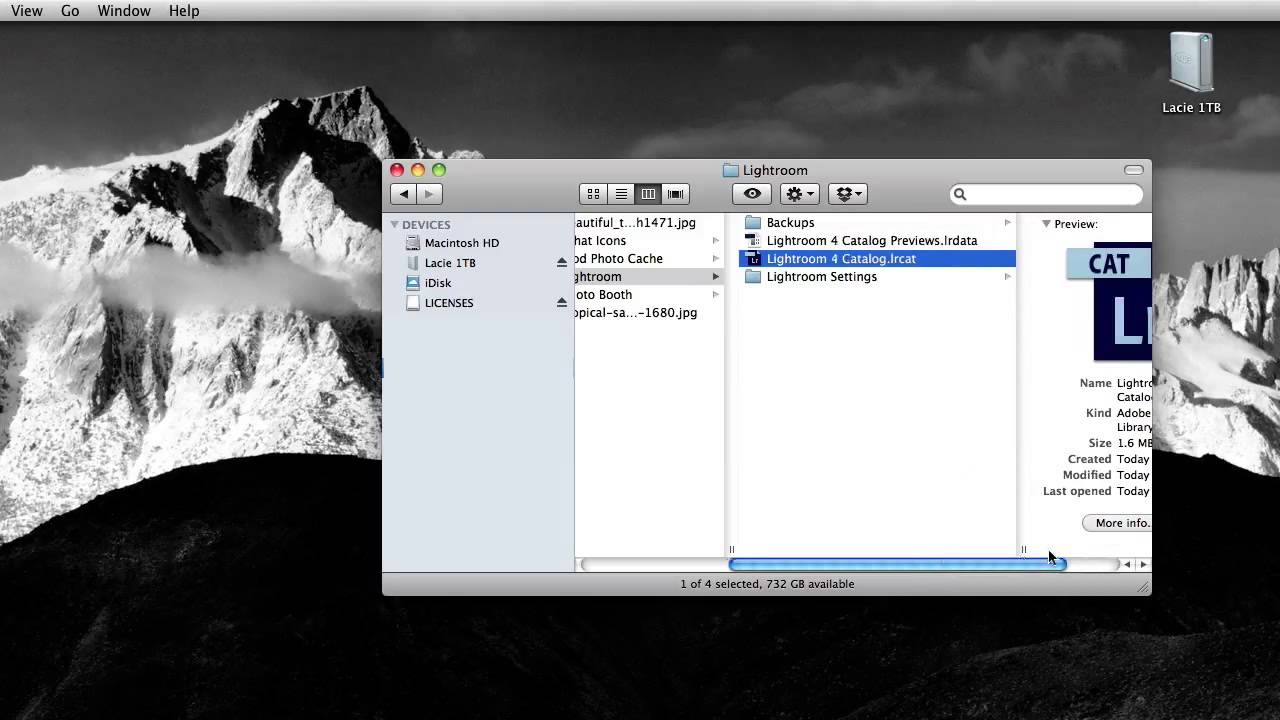Go forward with the right arrow
Screen dimensions: 1280x720
click(430, 194)
